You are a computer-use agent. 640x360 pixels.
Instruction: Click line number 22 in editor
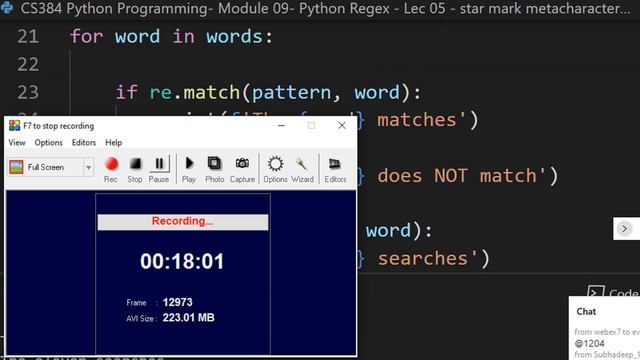[x=28, y=64]
